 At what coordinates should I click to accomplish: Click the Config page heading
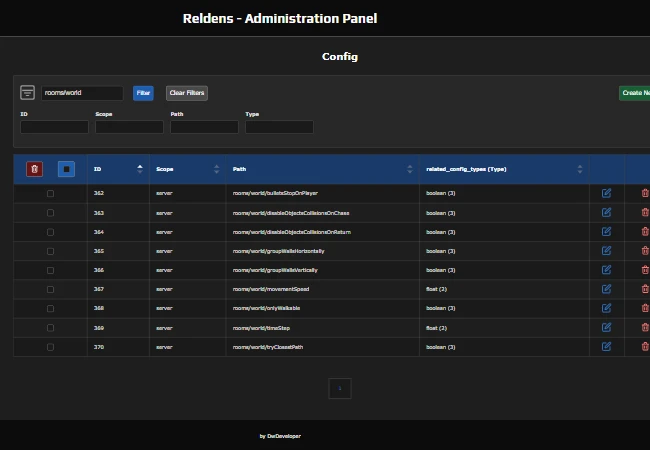(x=340, y=56)
